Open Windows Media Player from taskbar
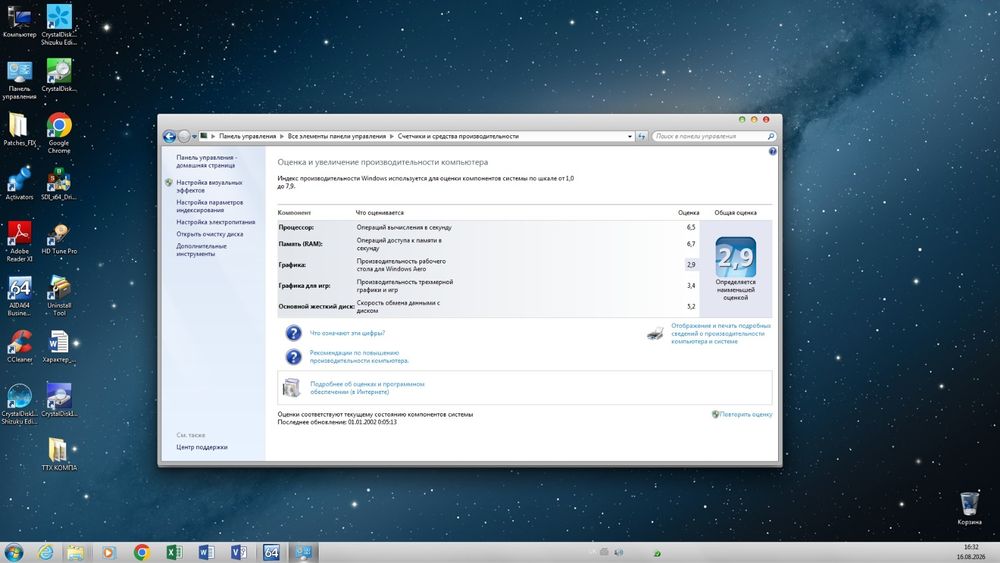The height and width of the screenshot is (563, 1000). tap(109, 552)
